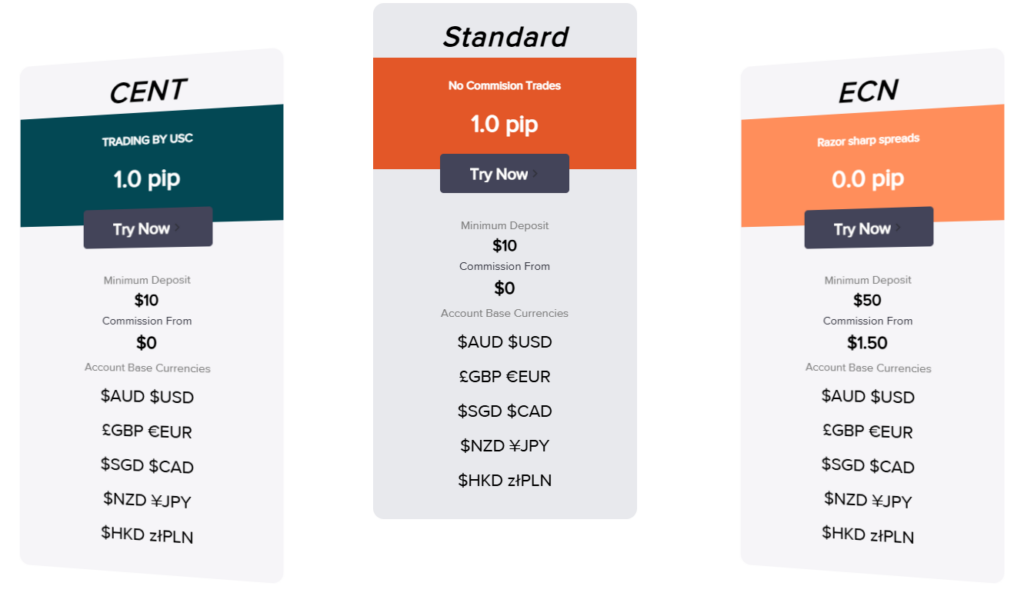Click the $0 commission on CENT card

coord(147,343)
